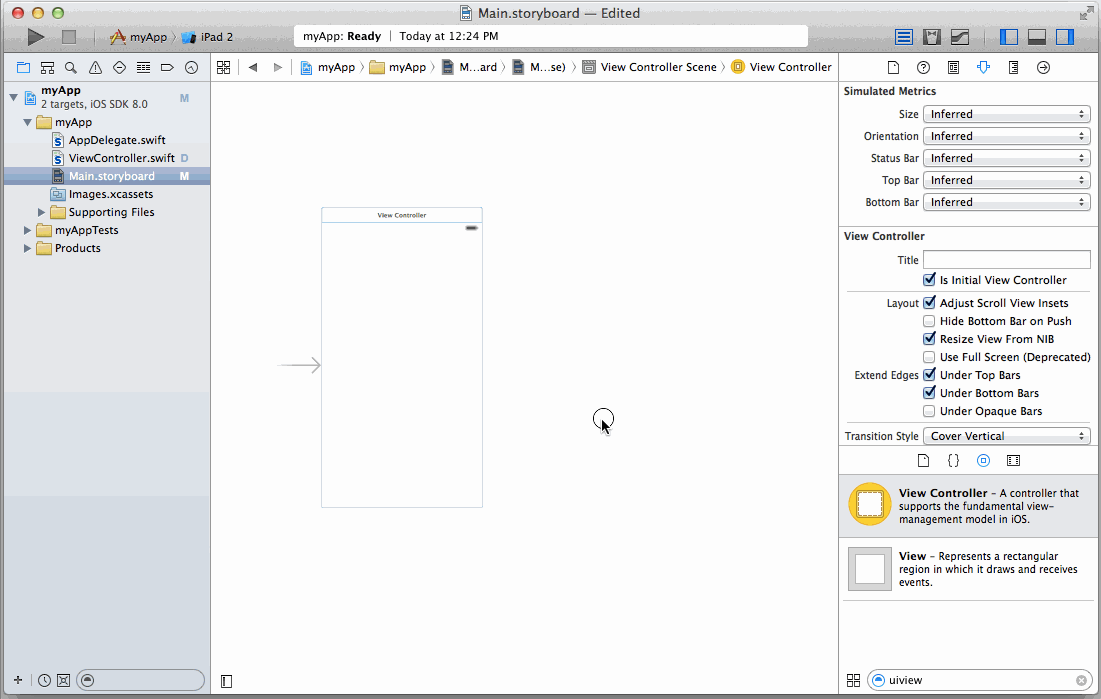
Task: Open the Transition Style dropdown
Action: pyautogui.click(x=1006, y=436)
